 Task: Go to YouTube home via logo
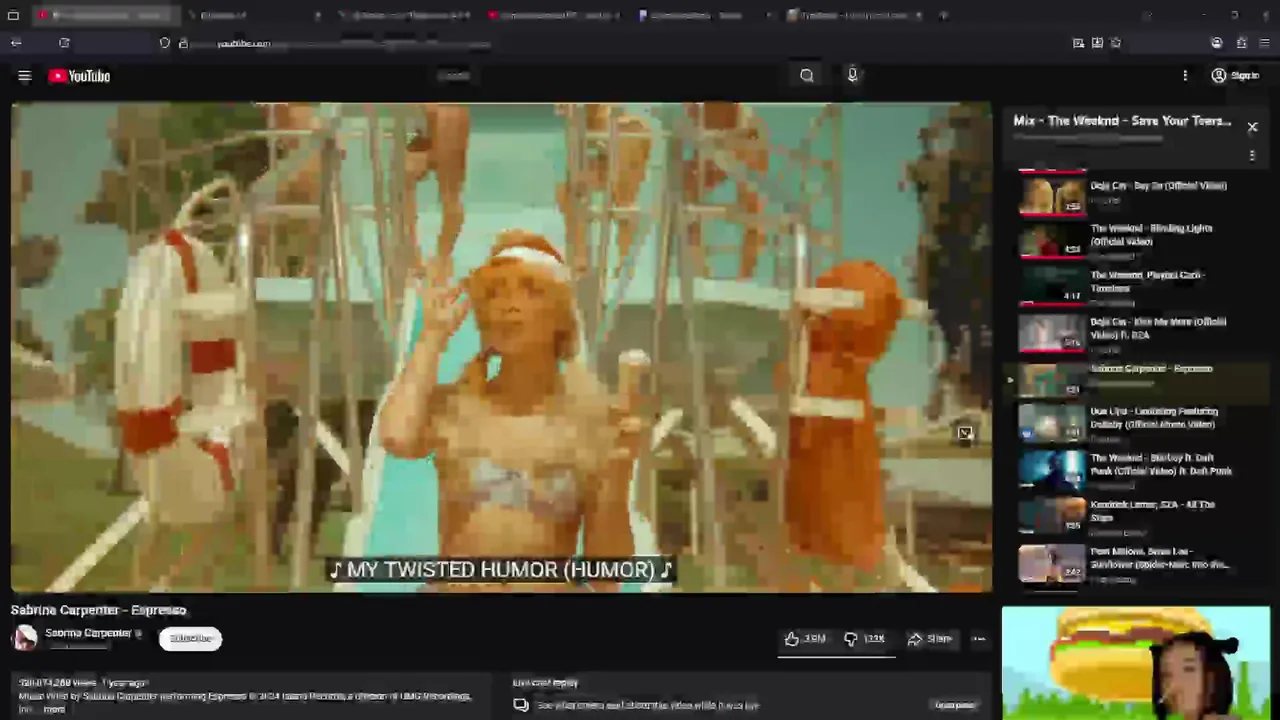click(79, 76)
